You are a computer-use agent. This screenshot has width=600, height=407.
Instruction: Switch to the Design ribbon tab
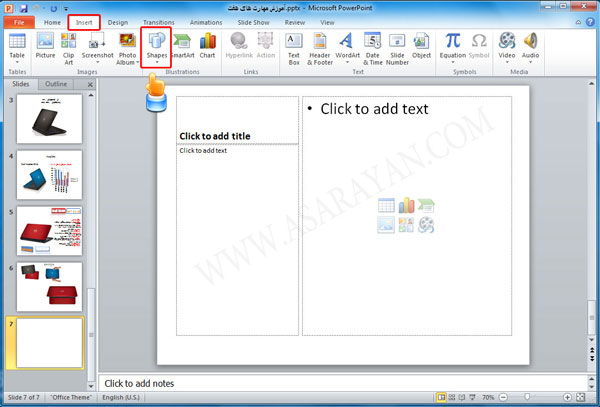point(117,21)
